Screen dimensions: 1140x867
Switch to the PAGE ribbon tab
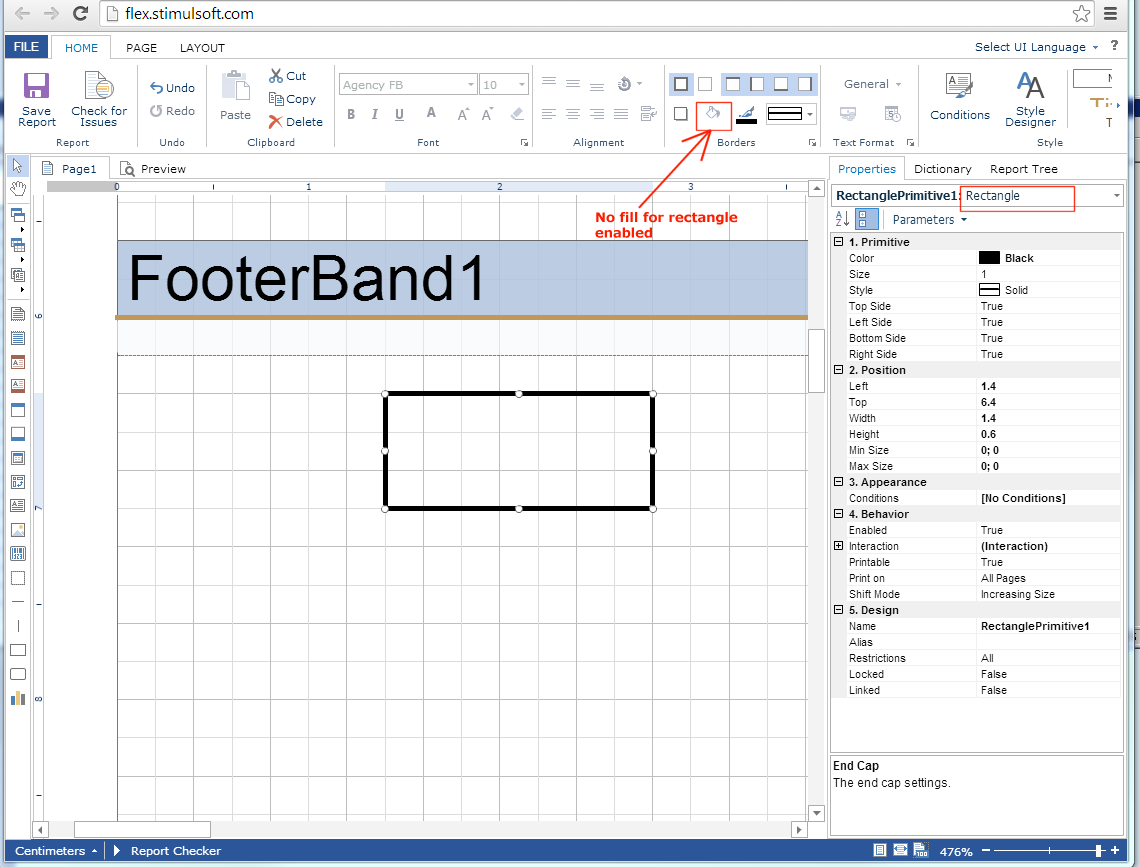(x=141, y=48)
